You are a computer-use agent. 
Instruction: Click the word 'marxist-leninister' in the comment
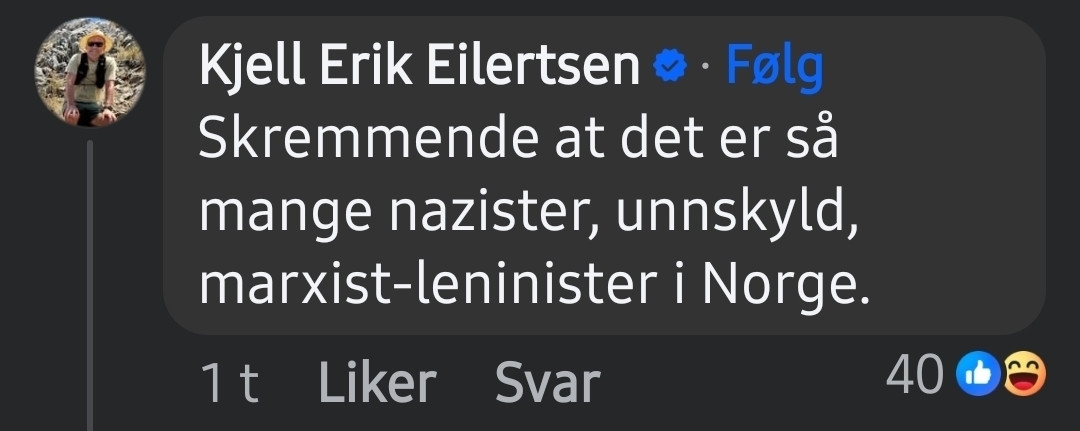point(423,287)
